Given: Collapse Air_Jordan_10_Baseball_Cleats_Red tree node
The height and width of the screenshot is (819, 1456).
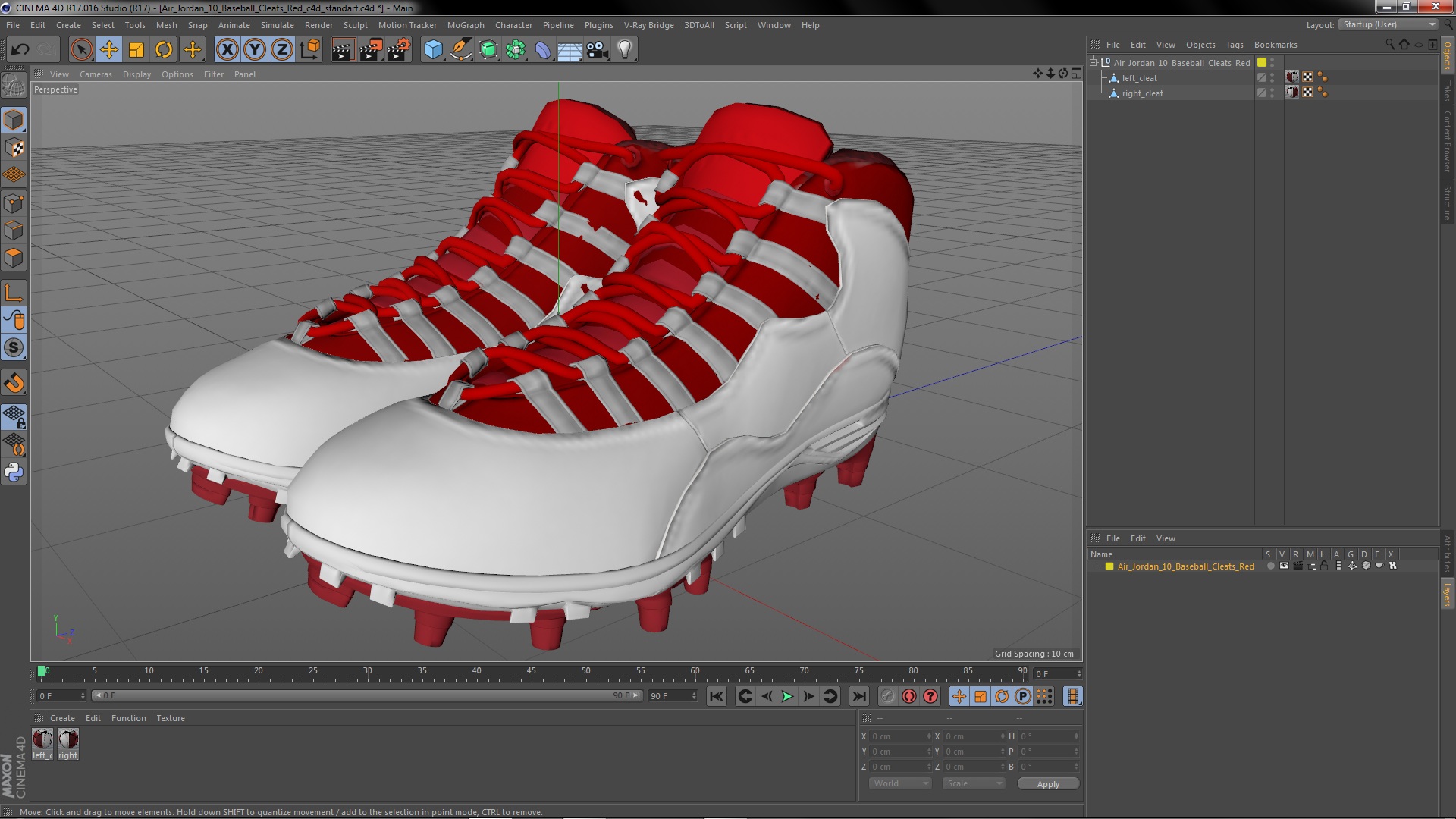Looking at the screenshot, I should tap(1094, 63).
